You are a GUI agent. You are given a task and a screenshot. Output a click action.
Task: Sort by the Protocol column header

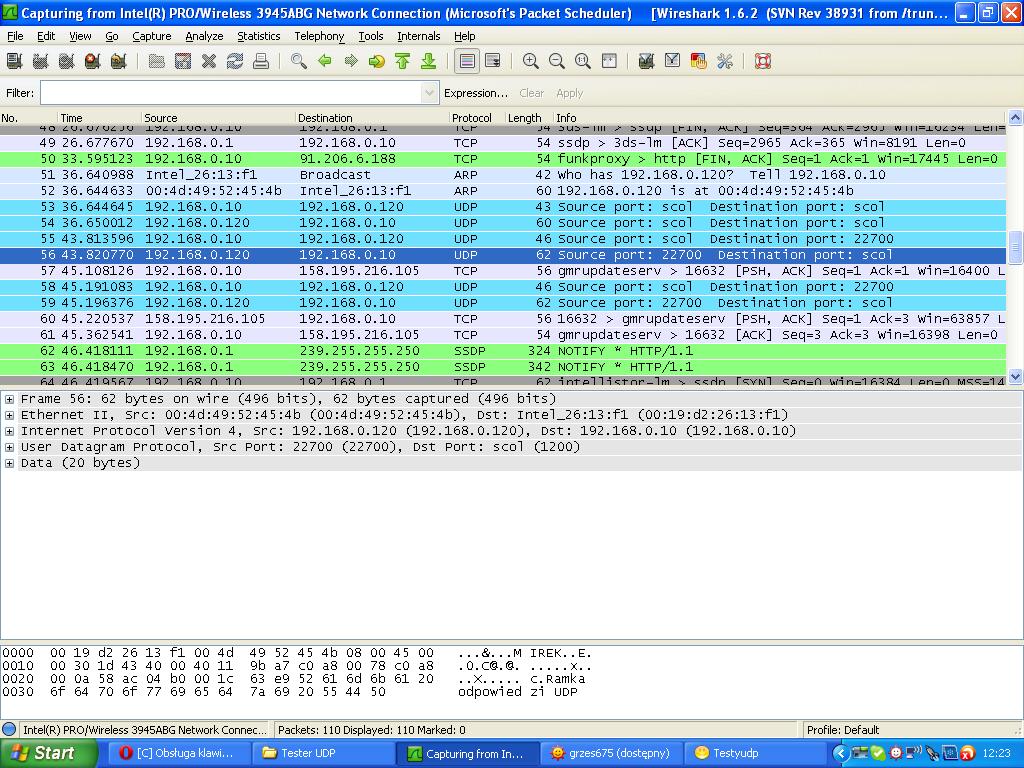(477, 118)
